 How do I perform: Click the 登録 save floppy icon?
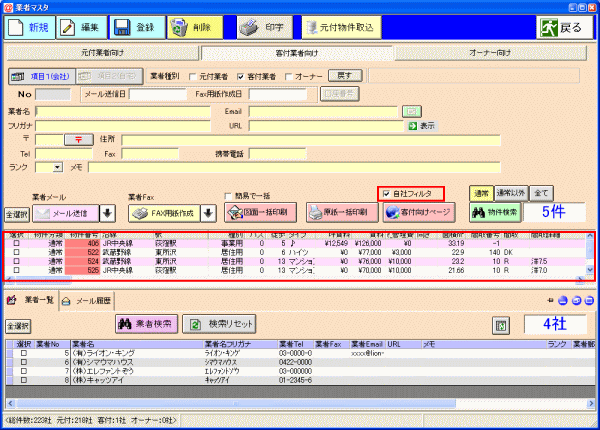[122, 28]
